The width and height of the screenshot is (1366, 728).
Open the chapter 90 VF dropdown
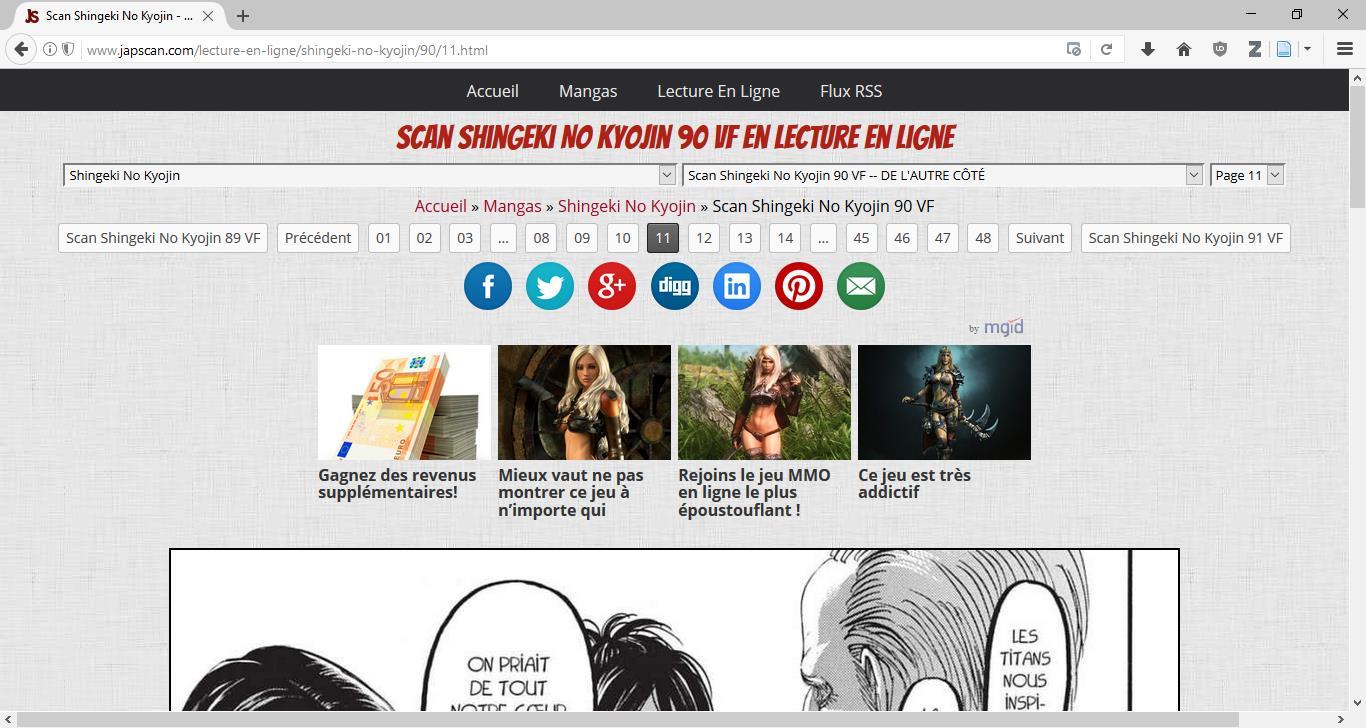click(942, 175)
